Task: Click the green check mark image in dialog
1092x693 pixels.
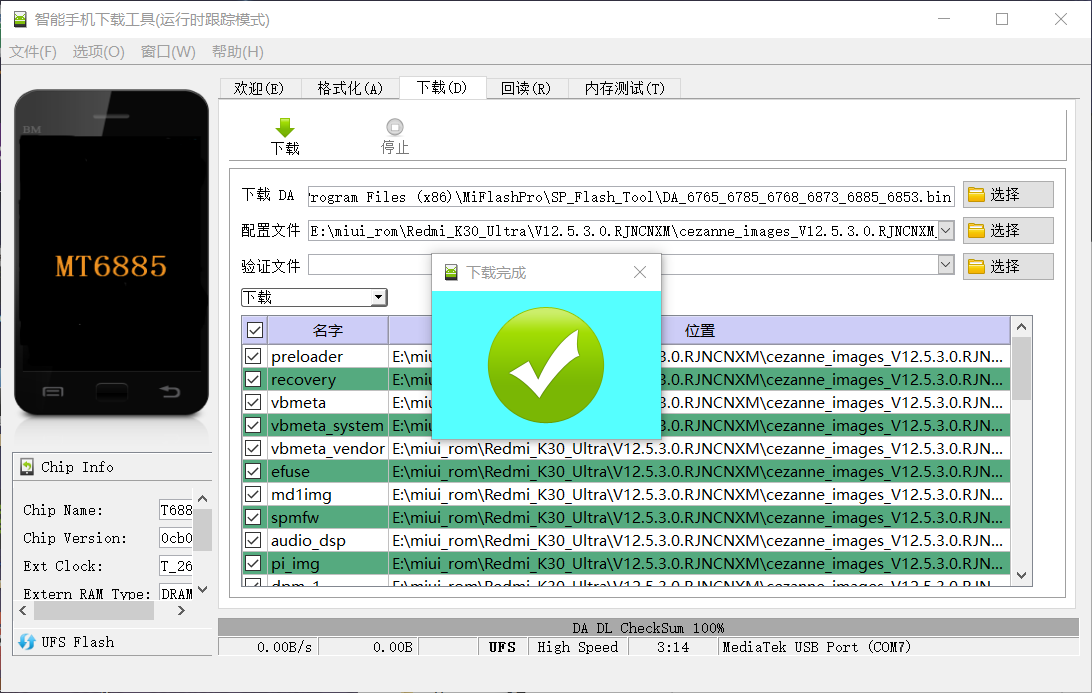Action: point(545,365)
